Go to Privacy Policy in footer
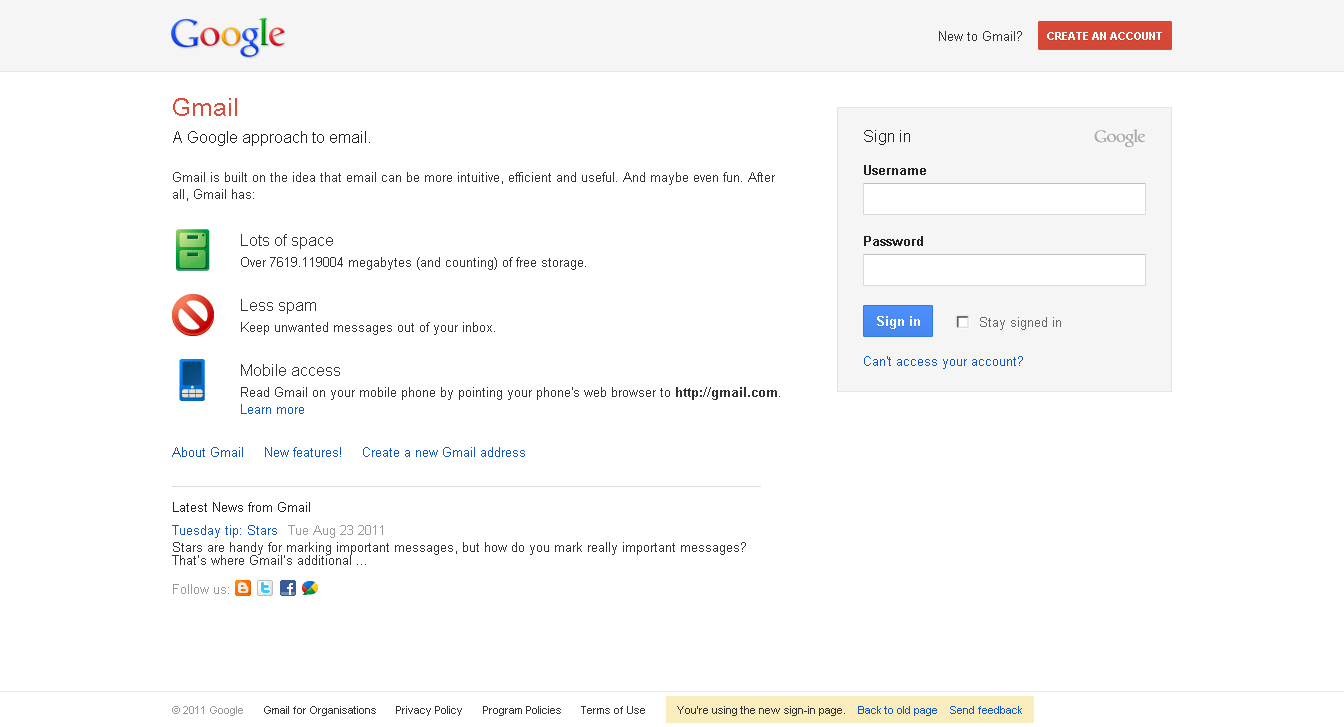1344x727 pixels. (x=428, y=711)
